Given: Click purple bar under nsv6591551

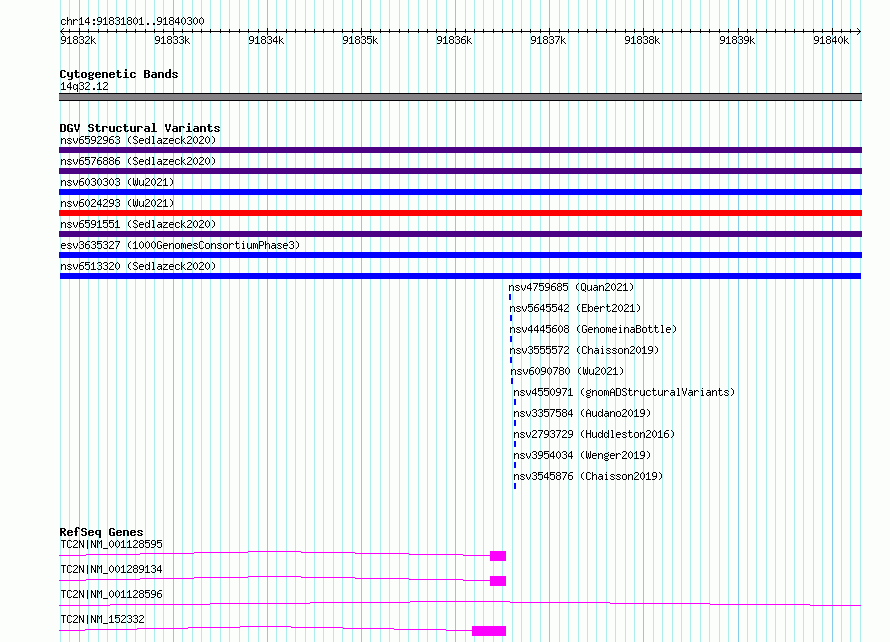Looking at the screenshot, I should 460,234.
